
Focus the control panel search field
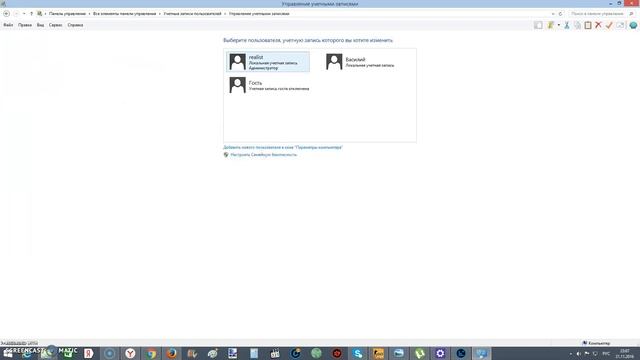pyautogui.click(x=598, y=13)
